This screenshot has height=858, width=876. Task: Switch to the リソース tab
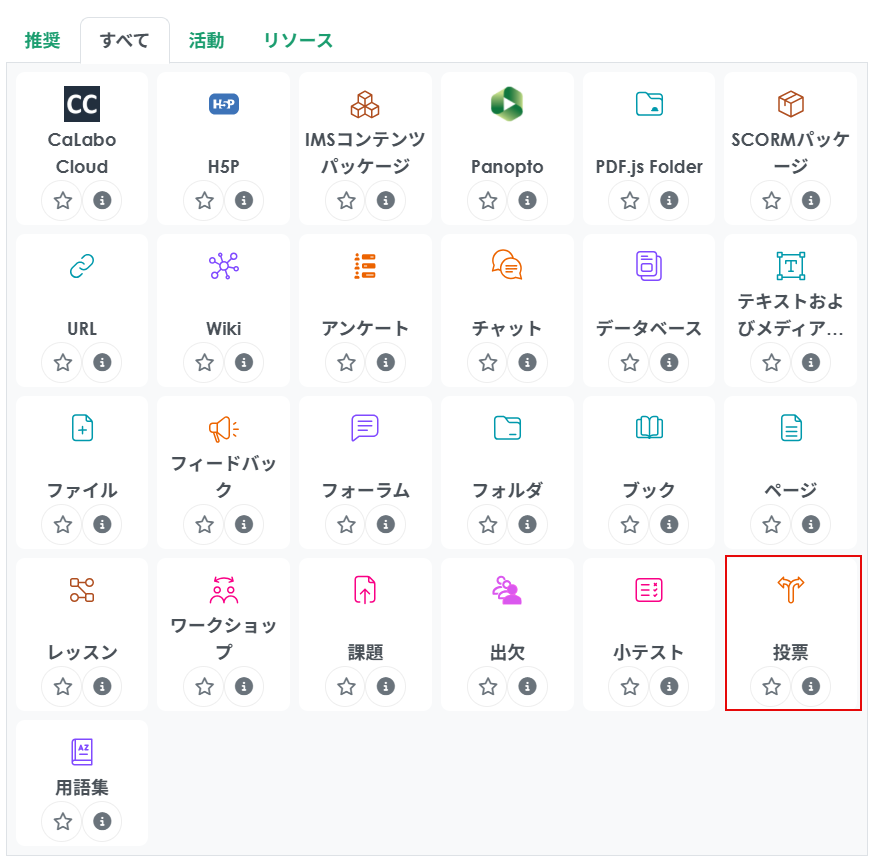(x=298, y=41)
